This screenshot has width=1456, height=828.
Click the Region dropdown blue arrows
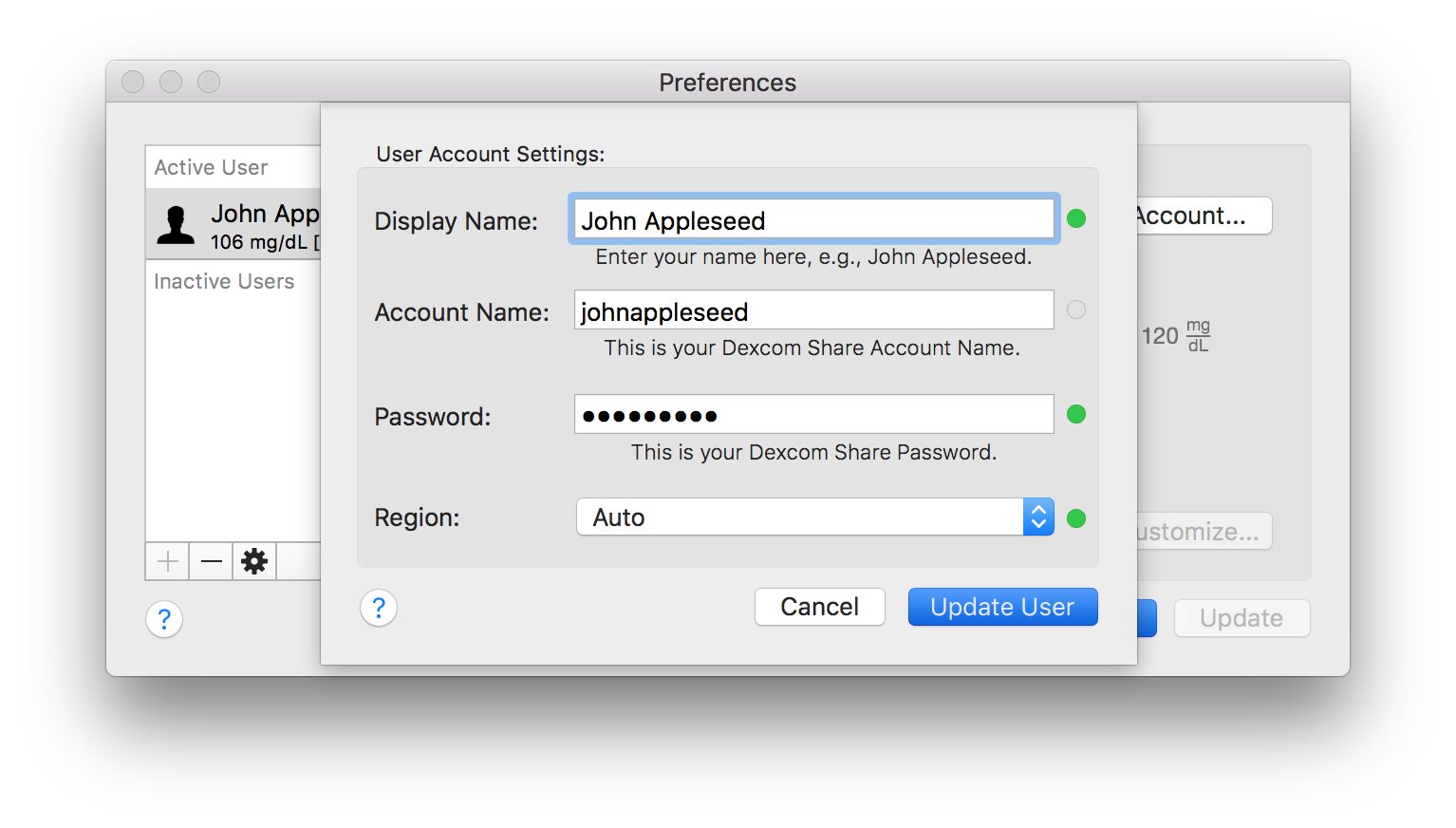(x=1038, y=517)
